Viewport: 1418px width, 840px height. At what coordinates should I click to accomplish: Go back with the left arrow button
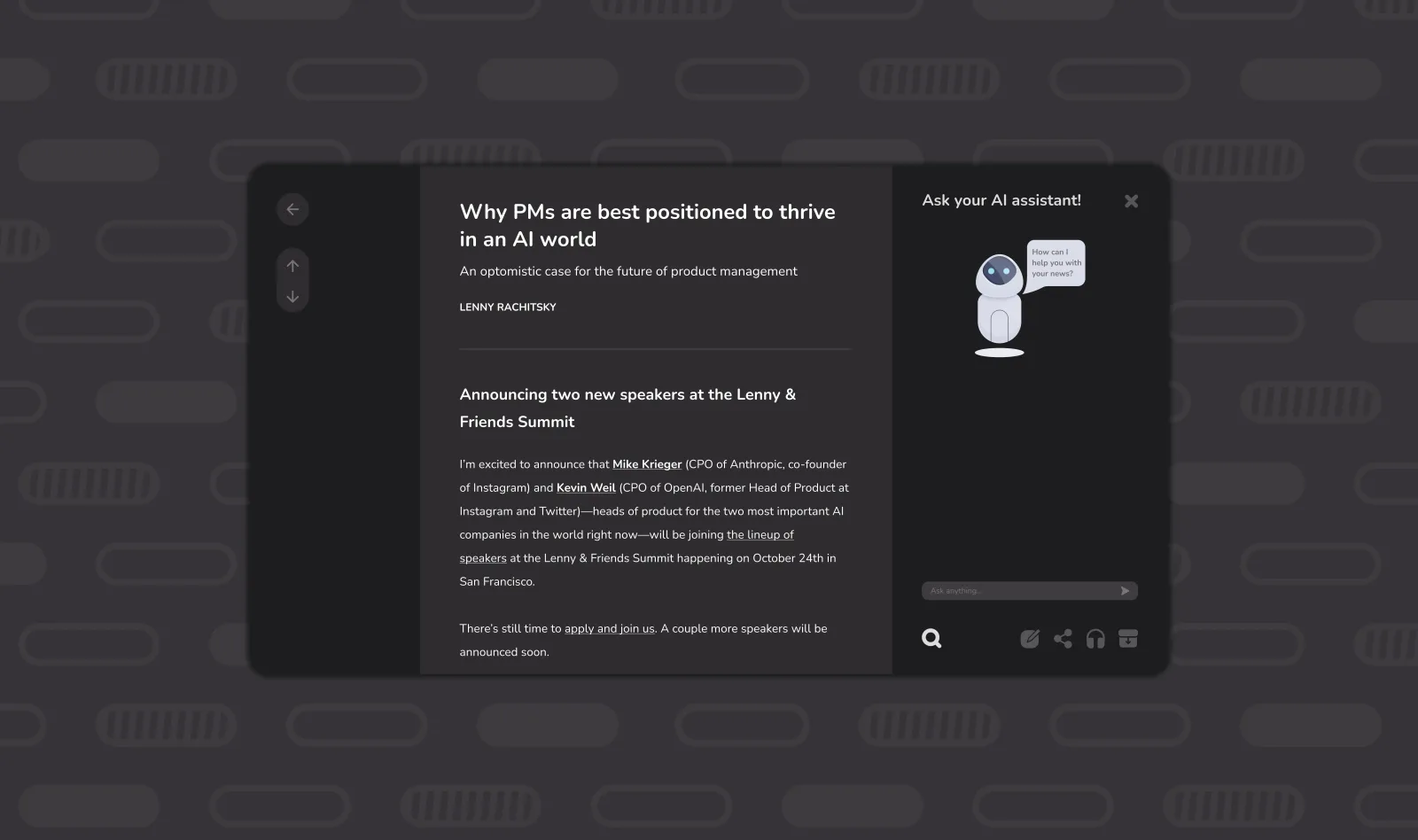292,209
